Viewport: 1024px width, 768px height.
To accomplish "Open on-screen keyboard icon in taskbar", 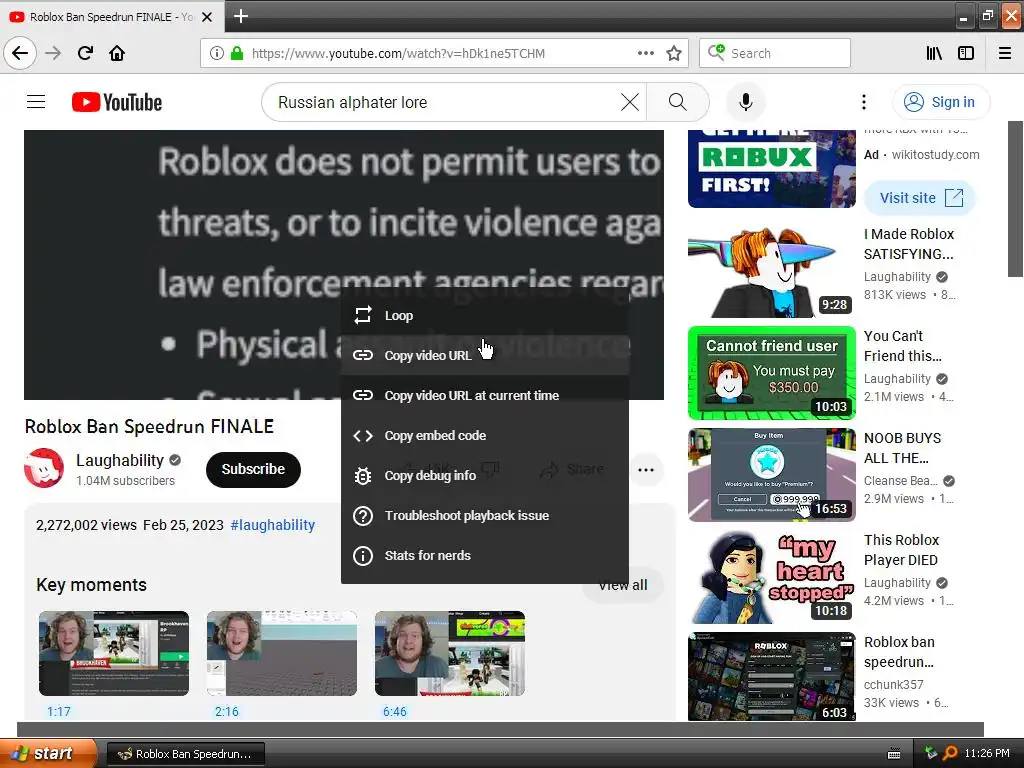I will coord(894,754).
